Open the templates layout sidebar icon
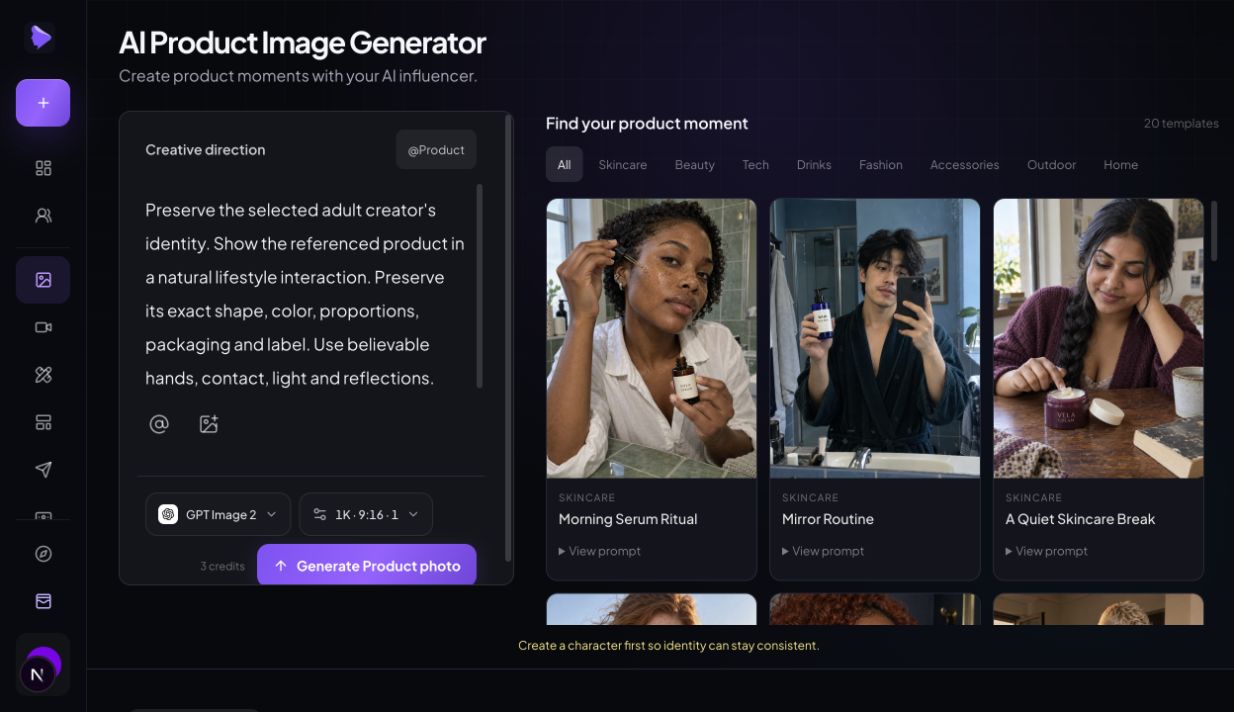1234x712 pixels. 43,422
